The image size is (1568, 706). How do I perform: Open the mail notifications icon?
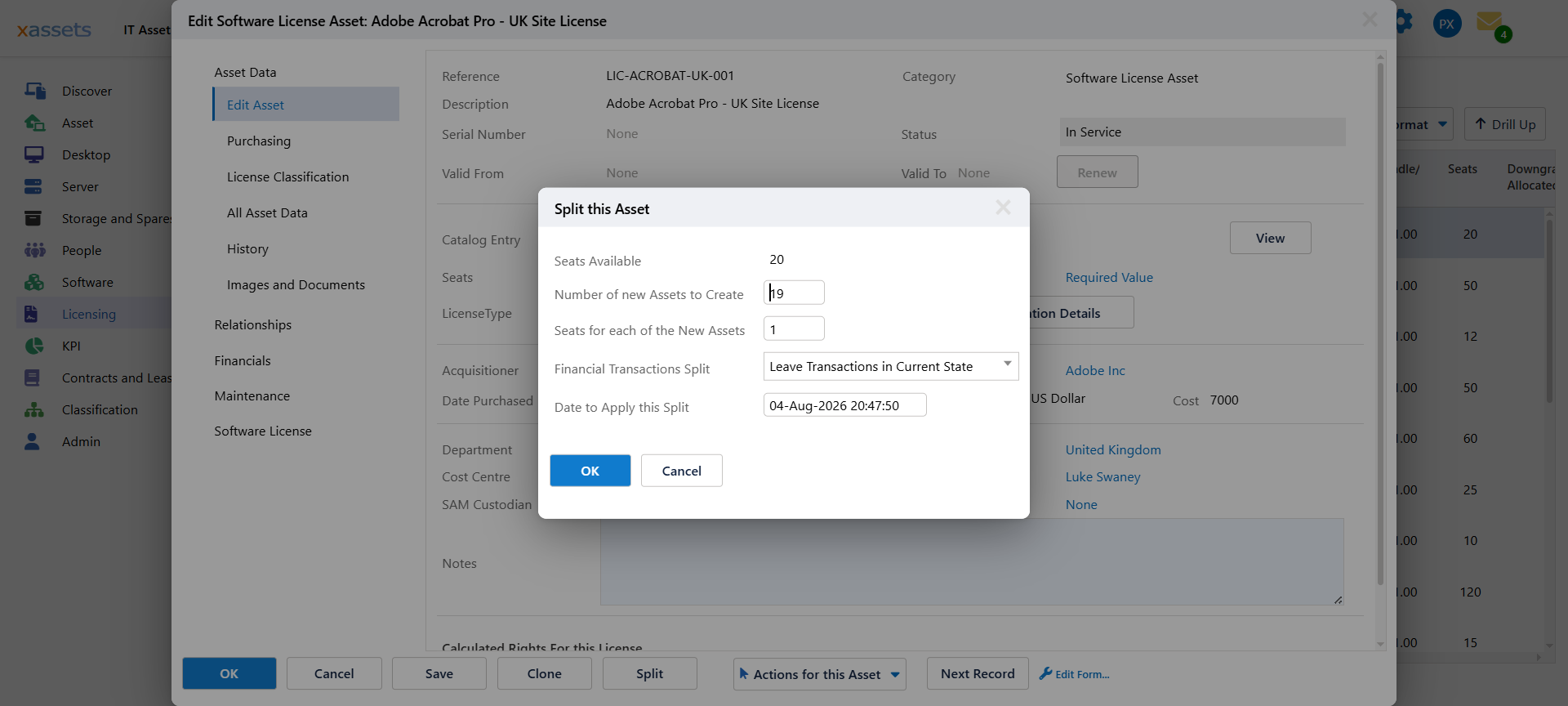[1490, 21]
